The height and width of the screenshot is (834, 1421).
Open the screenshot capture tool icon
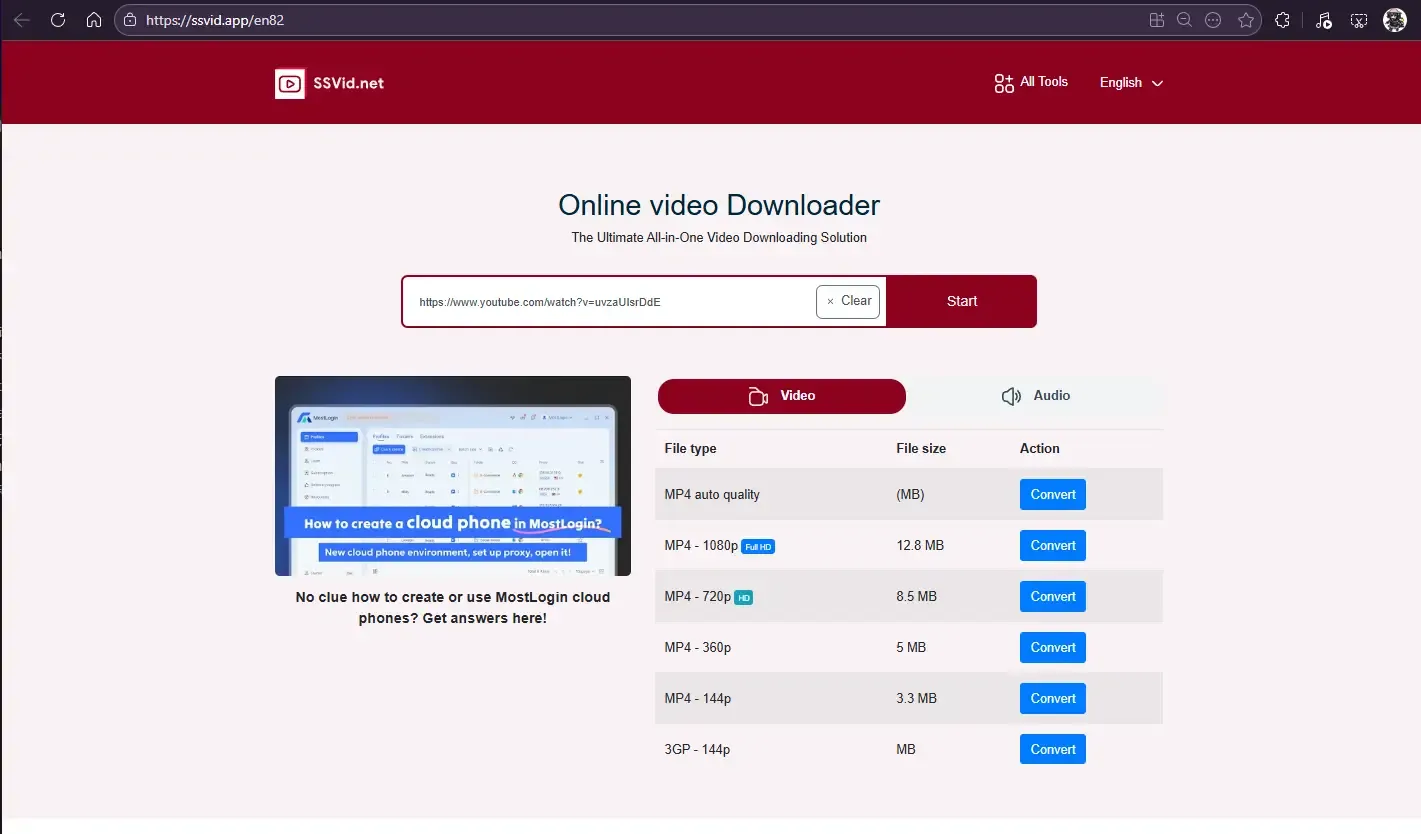click(x=1358, y=20)
